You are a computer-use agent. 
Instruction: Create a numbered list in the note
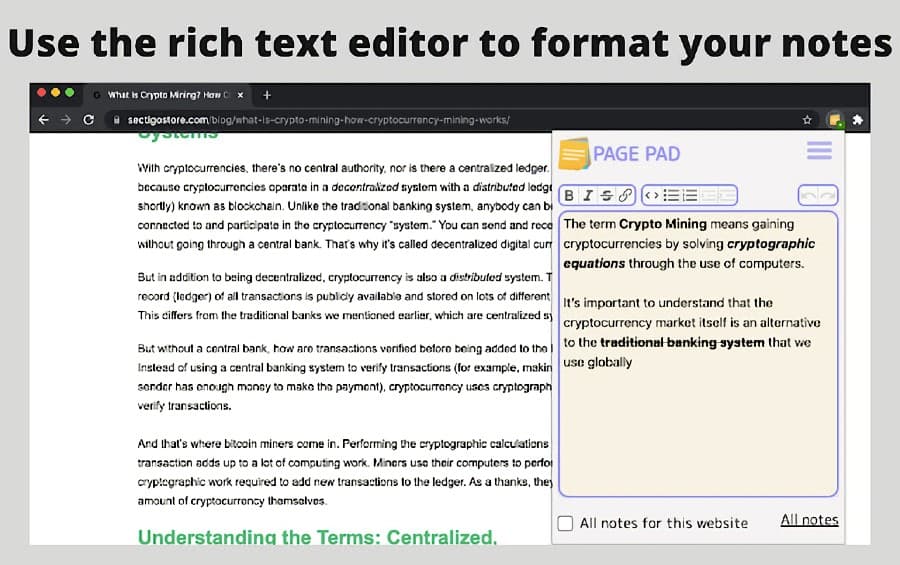pos(690,196)
